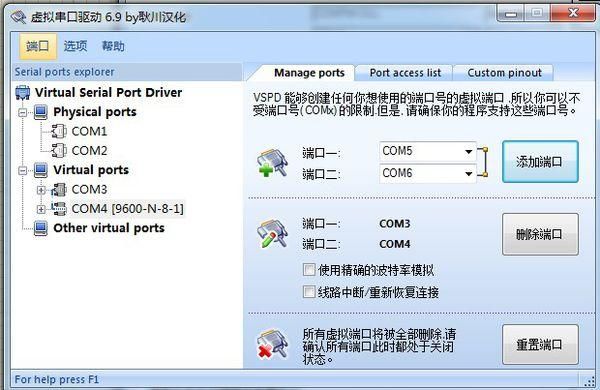600x390 pixels.
Task: Click the COM1 connector icon
Action: tap(59, 131)
